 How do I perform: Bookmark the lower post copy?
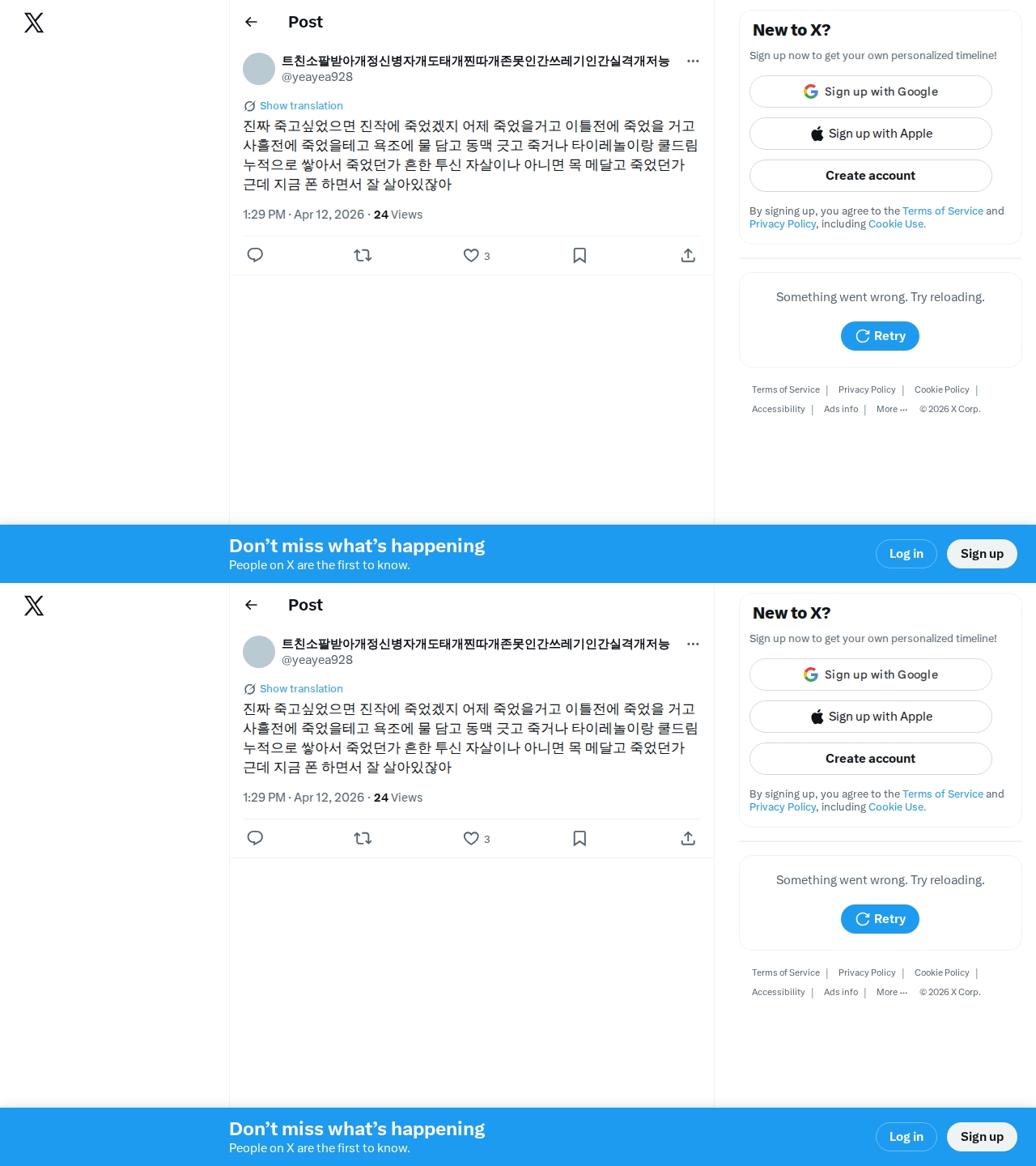[580, 838]
